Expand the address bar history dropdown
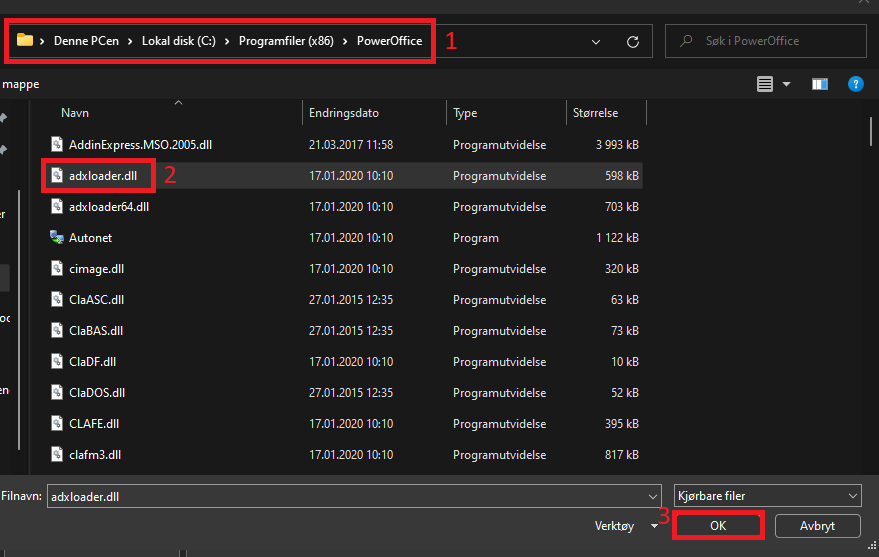Image resolution: width=879 pixels, height=557 pixels. pyautogui.click(x=596, y=41)
